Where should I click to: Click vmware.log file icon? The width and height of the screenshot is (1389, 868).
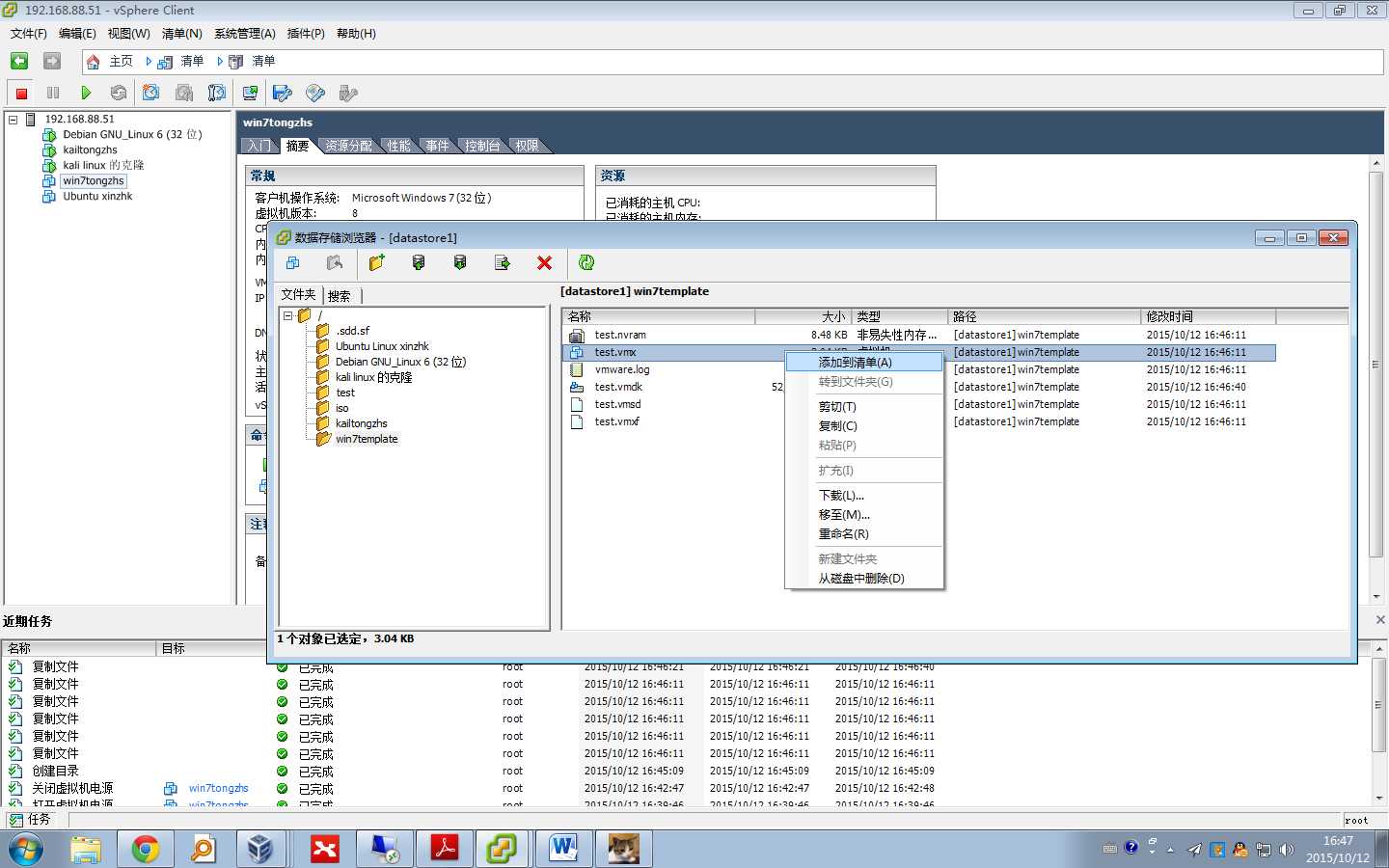click(577, 370)
